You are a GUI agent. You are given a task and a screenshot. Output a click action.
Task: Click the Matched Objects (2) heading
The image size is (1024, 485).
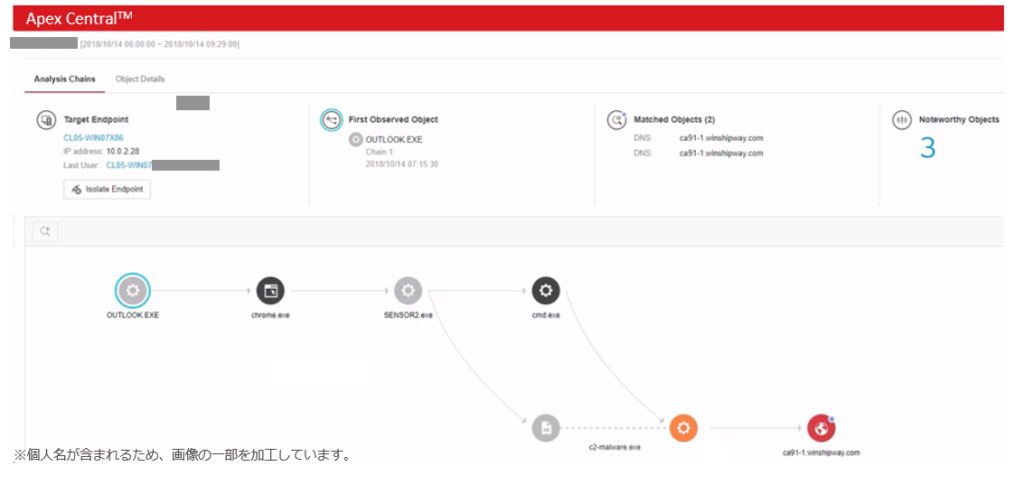click(x=674, y=120)
